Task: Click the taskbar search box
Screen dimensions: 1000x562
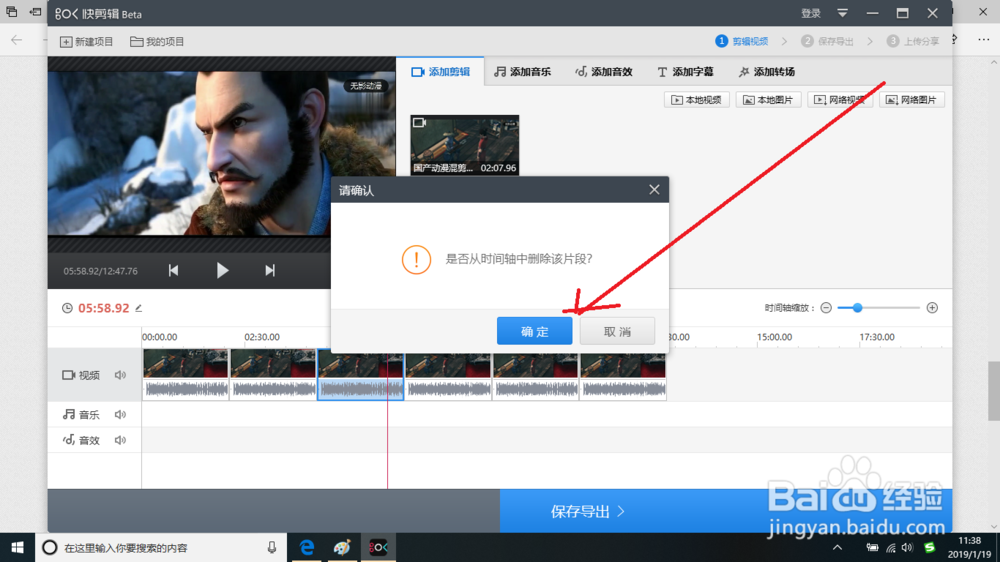Action: [x=160, y=547]
